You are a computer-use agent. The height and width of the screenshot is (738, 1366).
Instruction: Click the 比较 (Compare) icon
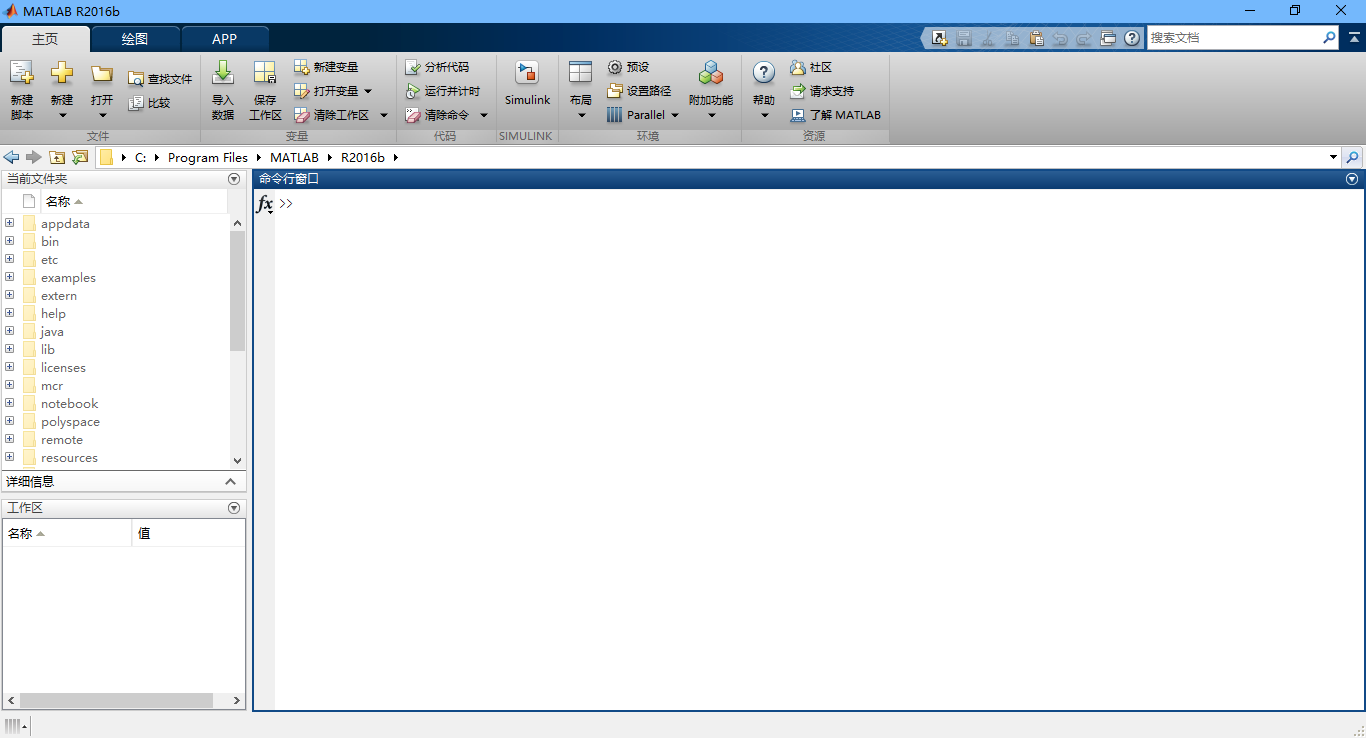point(136,103)
